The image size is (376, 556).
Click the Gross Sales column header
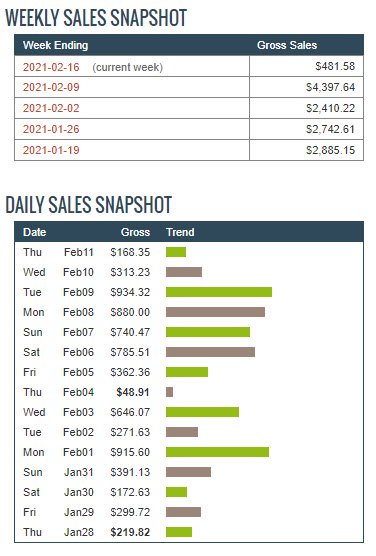pos(287,45)
